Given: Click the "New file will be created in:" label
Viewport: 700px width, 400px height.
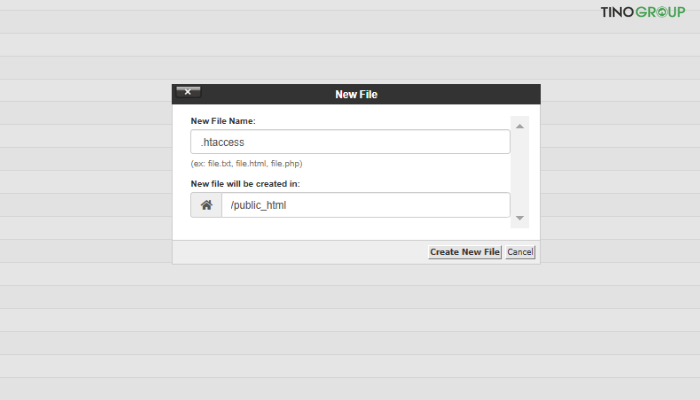Looking at the screenshot, I should [x=245, y=183].
